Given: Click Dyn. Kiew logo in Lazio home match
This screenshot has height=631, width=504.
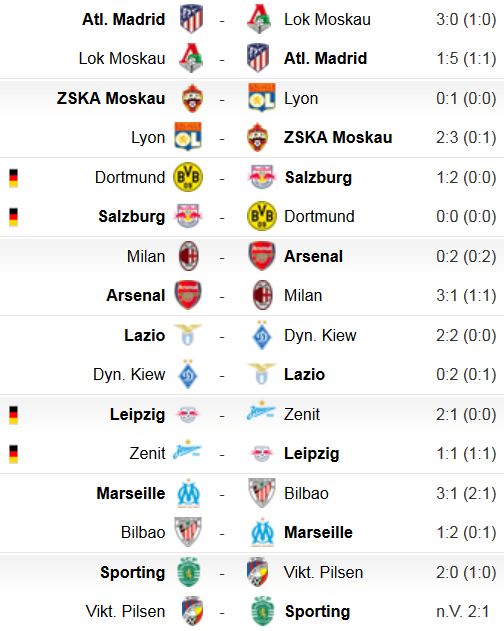Looking at the screenshot, I should 262,335.
